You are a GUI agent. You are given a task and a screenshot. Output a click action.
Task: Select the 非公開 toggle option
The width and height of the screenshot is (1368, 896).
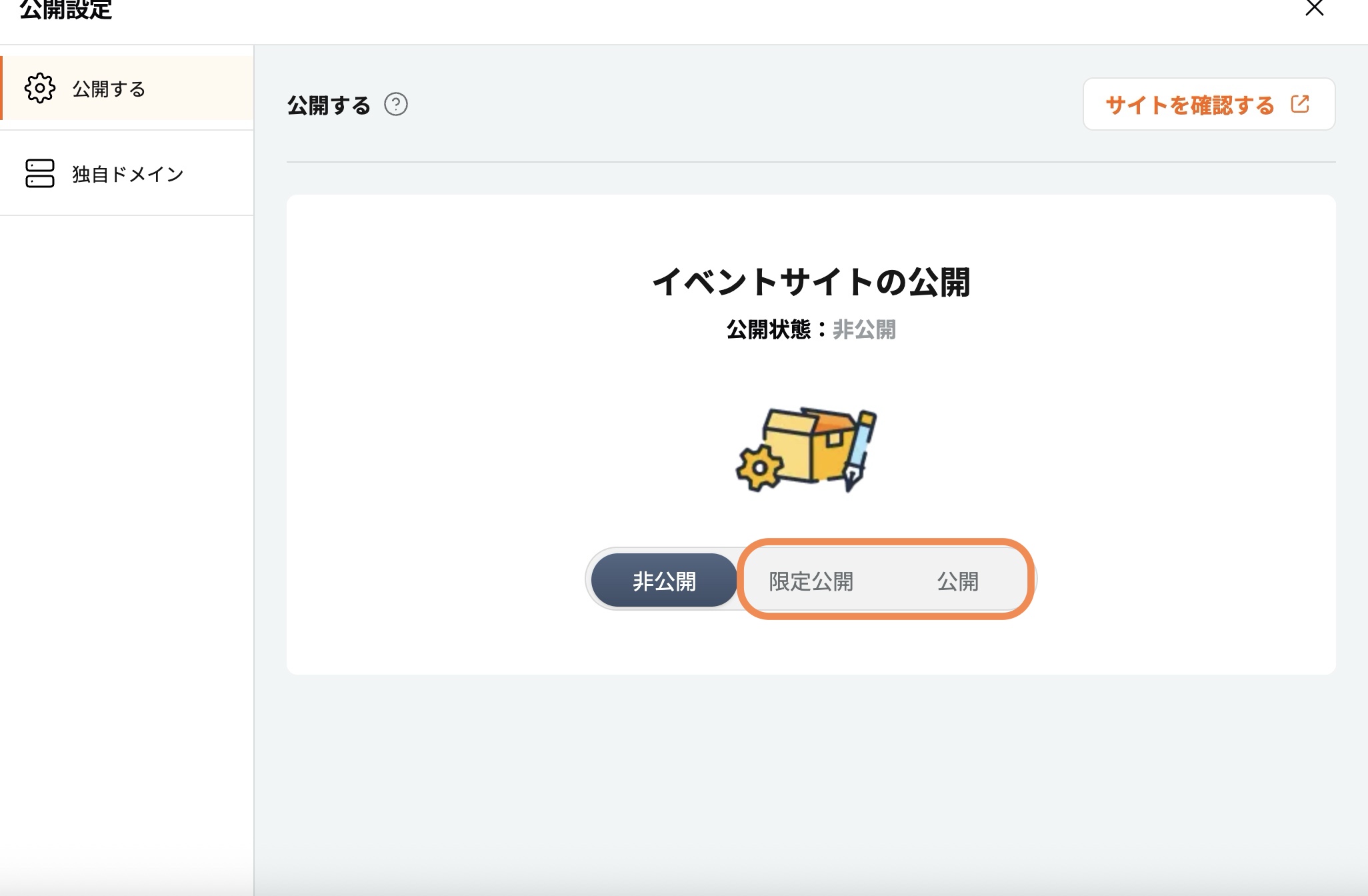(x=664, y=581)
